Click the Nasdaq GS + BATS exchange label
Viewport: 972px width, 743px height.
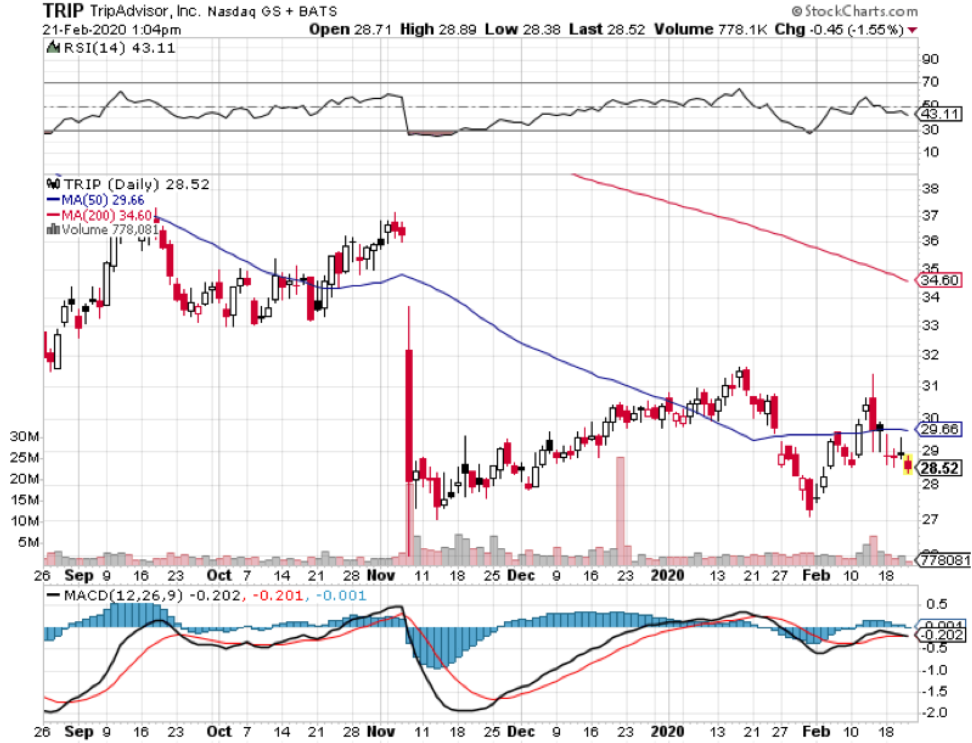coord(272,12)
